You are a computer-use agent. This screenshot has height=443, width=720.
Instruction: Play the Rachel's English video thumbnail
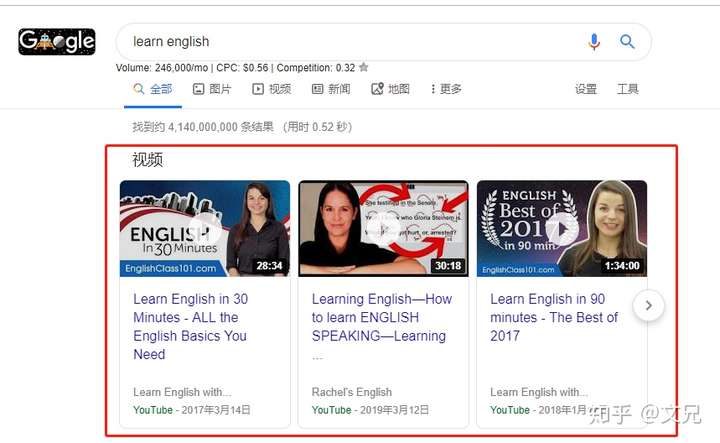point(383,229)
